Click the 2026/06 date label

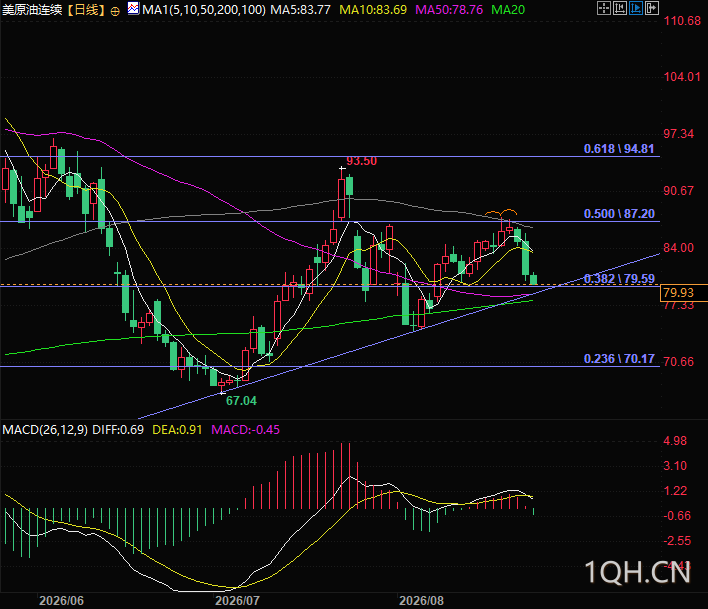61,600
